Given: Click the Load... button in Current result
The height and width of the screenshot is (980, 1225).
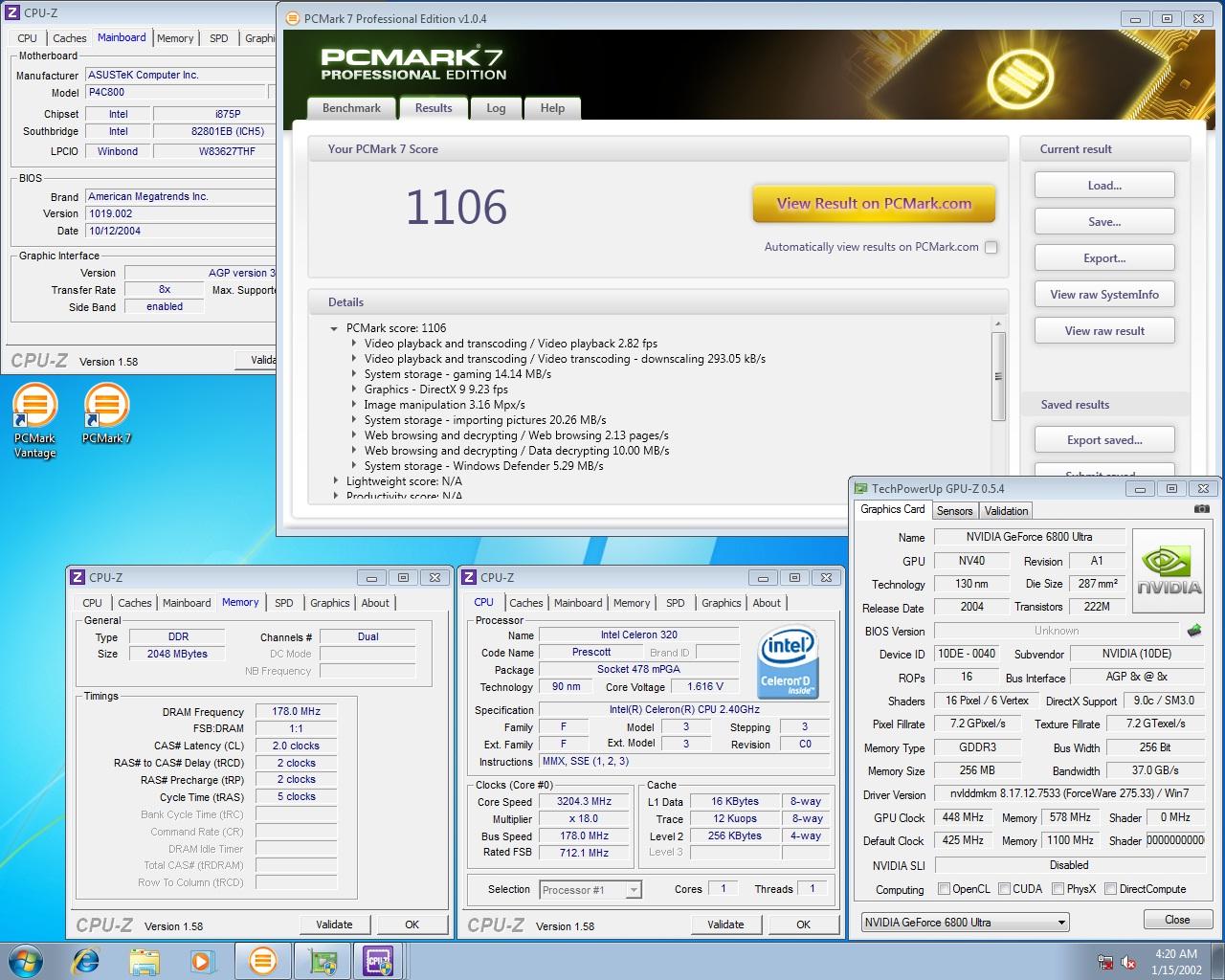Looking at the screenshot, I should click(x=1104, y=186).
